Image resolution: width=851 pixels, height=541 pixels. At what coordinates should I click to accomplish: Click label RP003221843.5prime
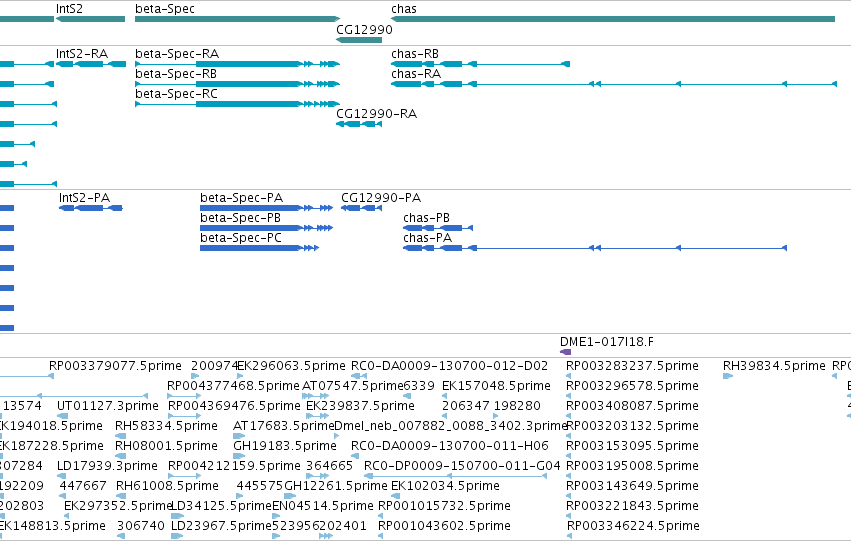pos(632,506)
